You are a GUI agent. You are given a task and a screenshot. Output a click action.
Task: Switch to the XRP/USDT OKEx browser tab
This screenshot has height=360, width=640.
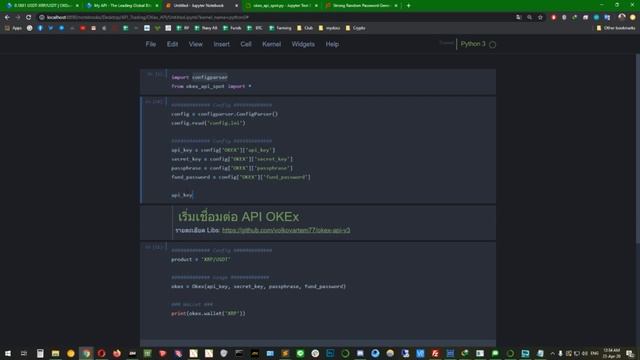pos(42,6)
